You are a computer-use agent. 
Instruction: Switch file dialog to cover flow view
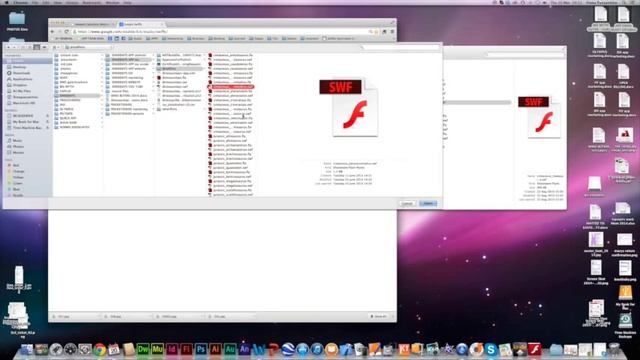coord(44,47)
